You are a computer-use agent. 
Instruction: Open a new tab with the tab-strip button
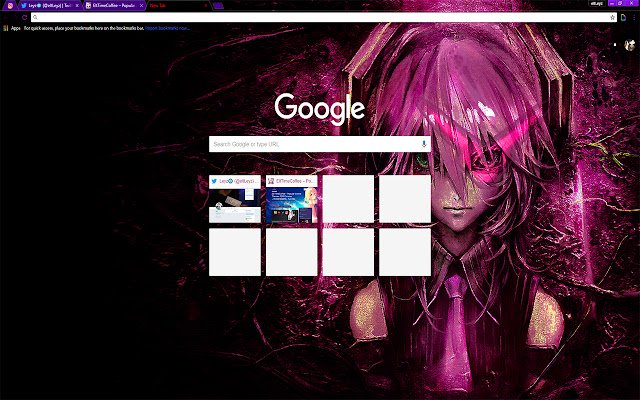click(218, 6)
